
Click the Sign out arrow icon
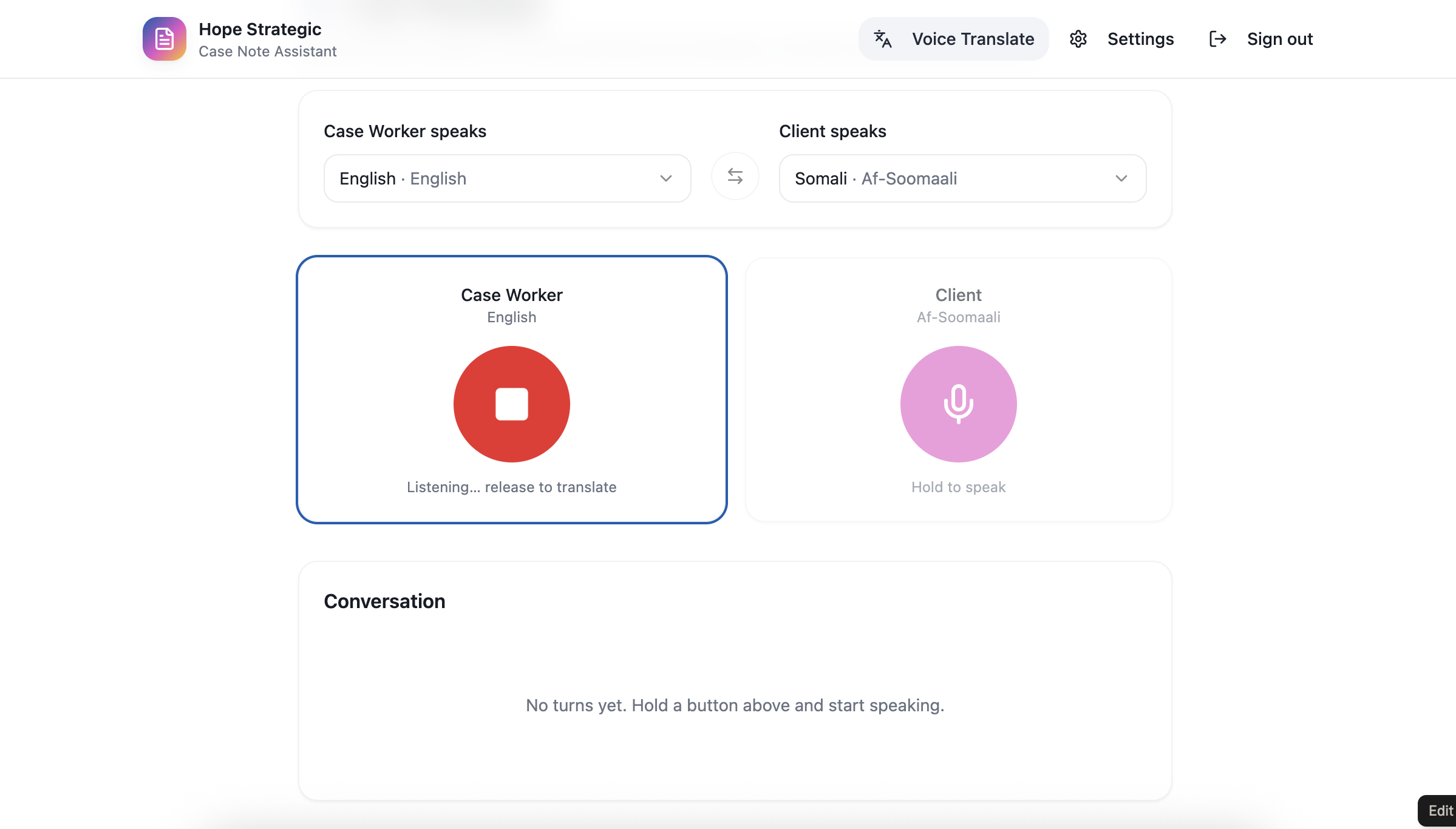[x=1217, y=39]
